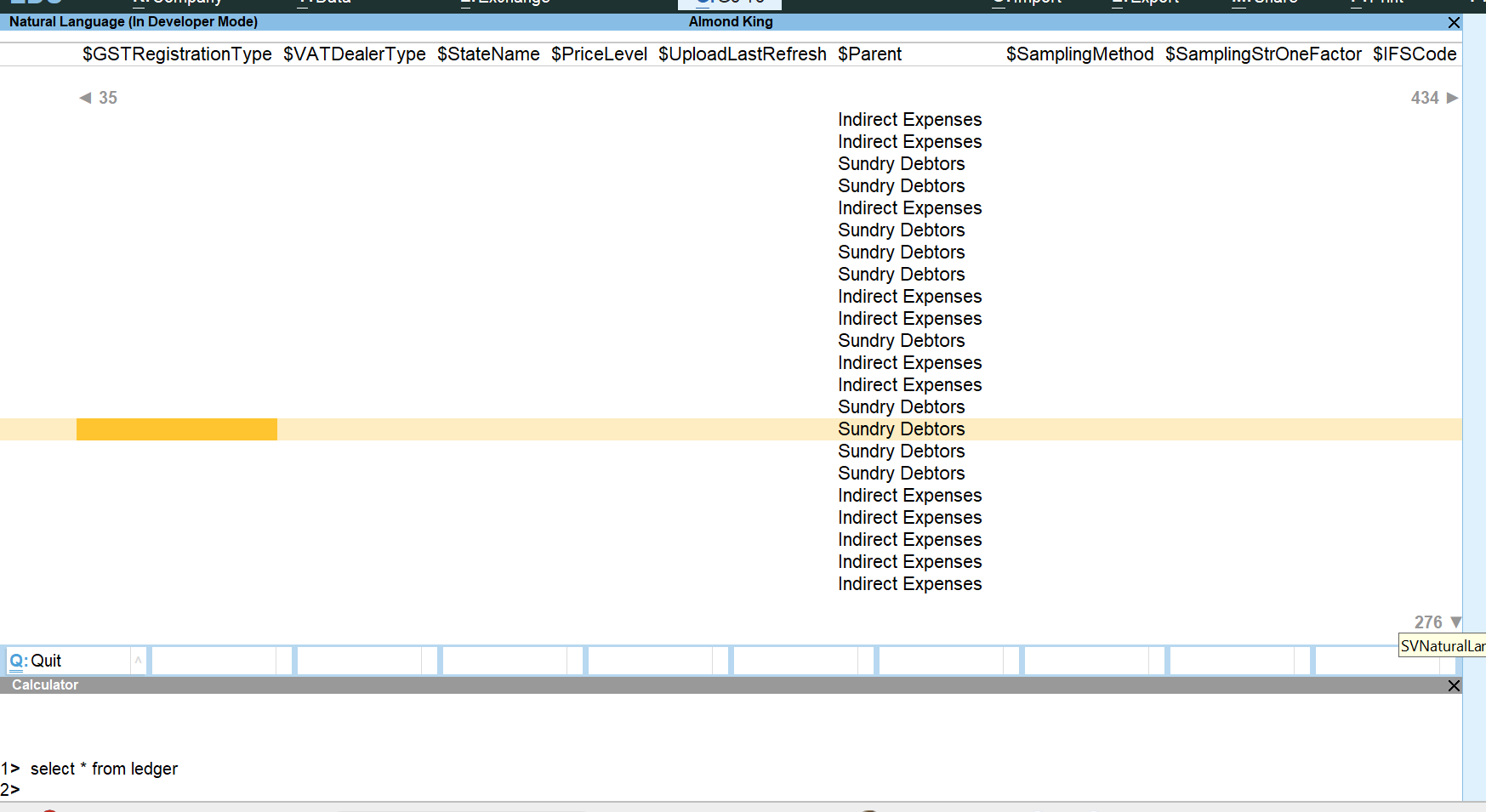
Task: Open the Export menu
Action: [1144, 3]
